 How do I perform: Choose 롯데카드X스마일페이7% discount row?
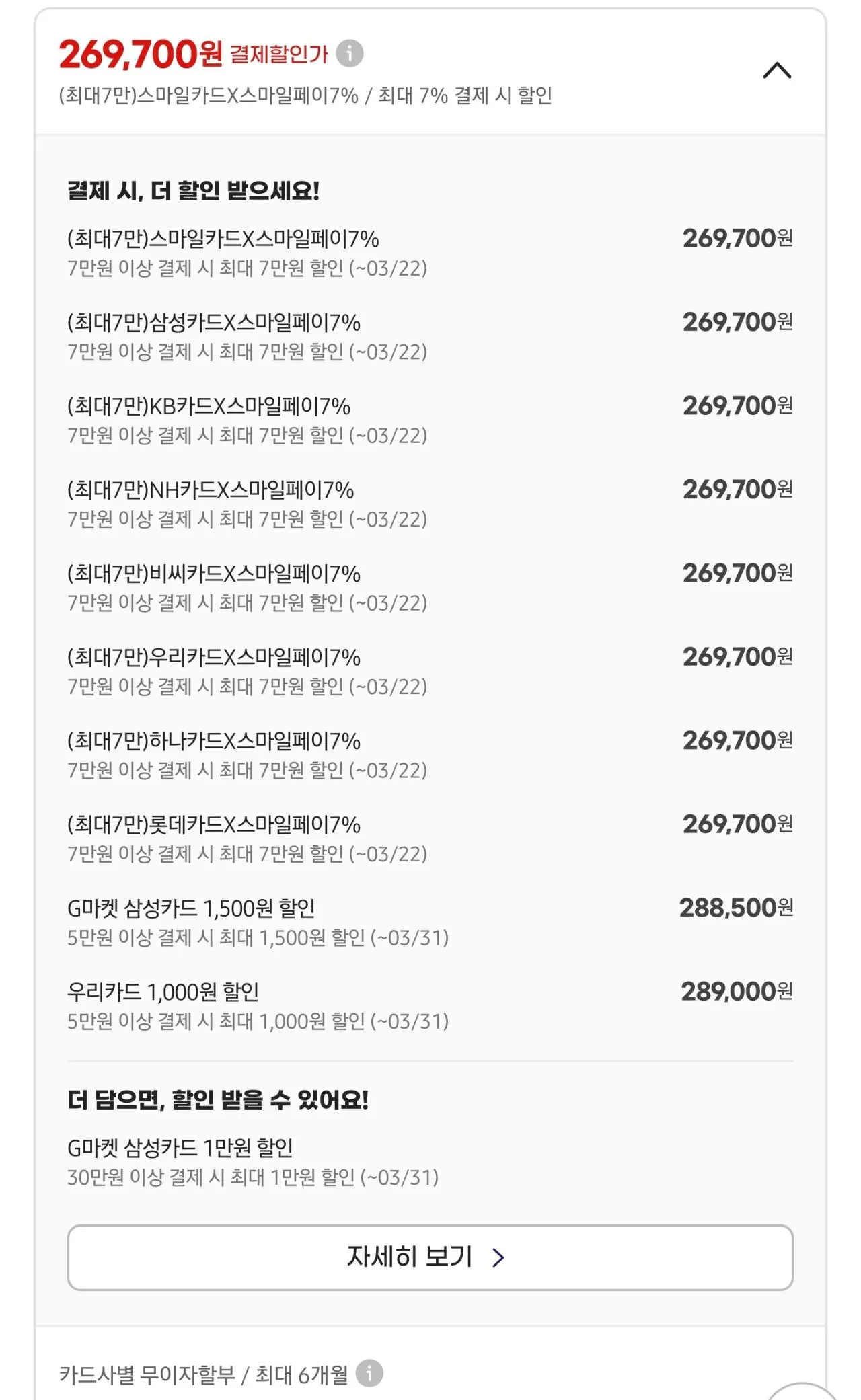coord(213,825)
